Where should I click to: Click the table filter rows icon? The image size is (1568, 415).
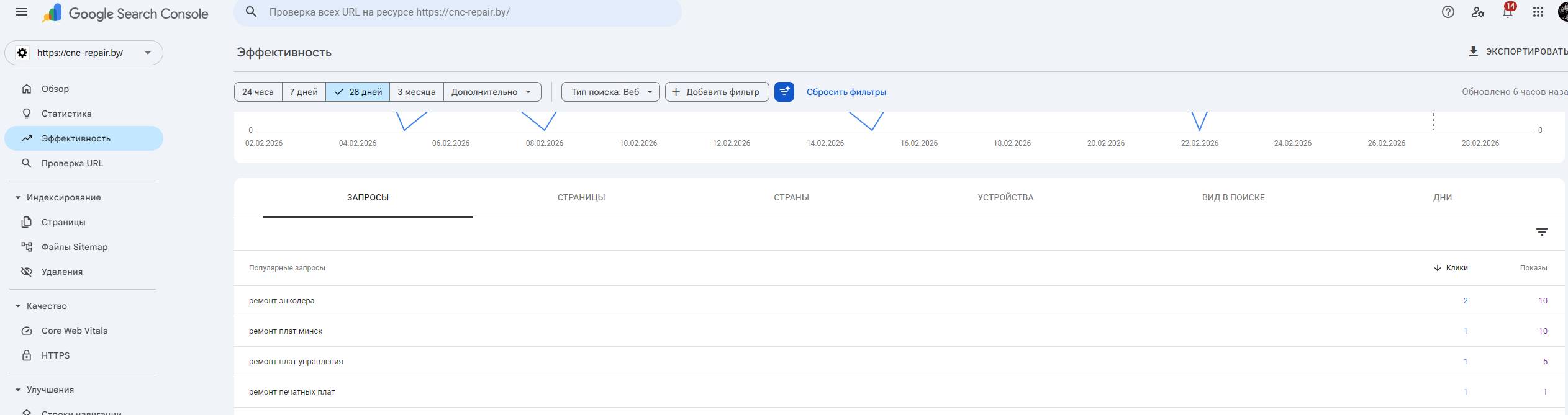tap(1541, 232)
